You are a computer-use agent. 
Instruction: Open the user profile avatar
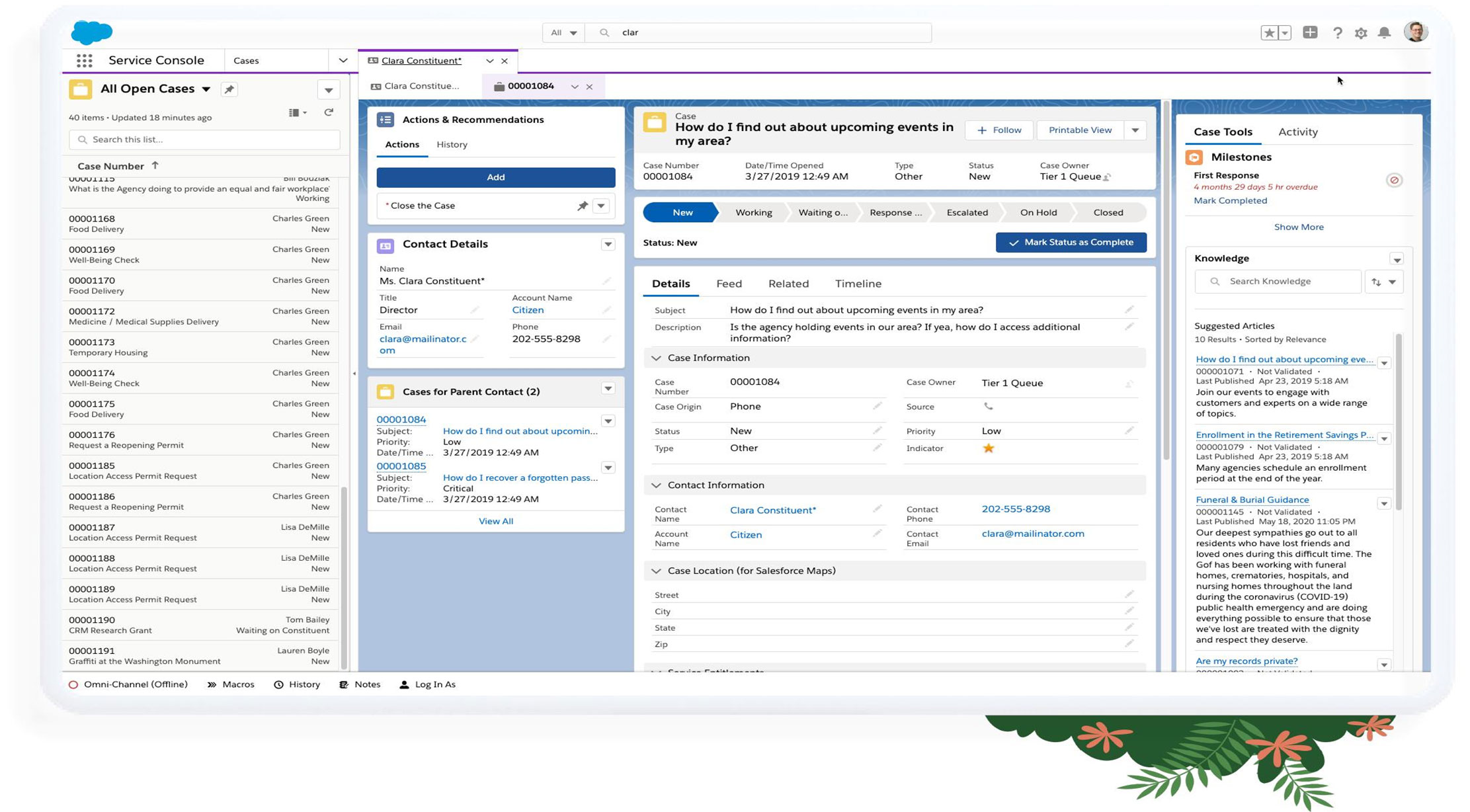pos(1415,32)
